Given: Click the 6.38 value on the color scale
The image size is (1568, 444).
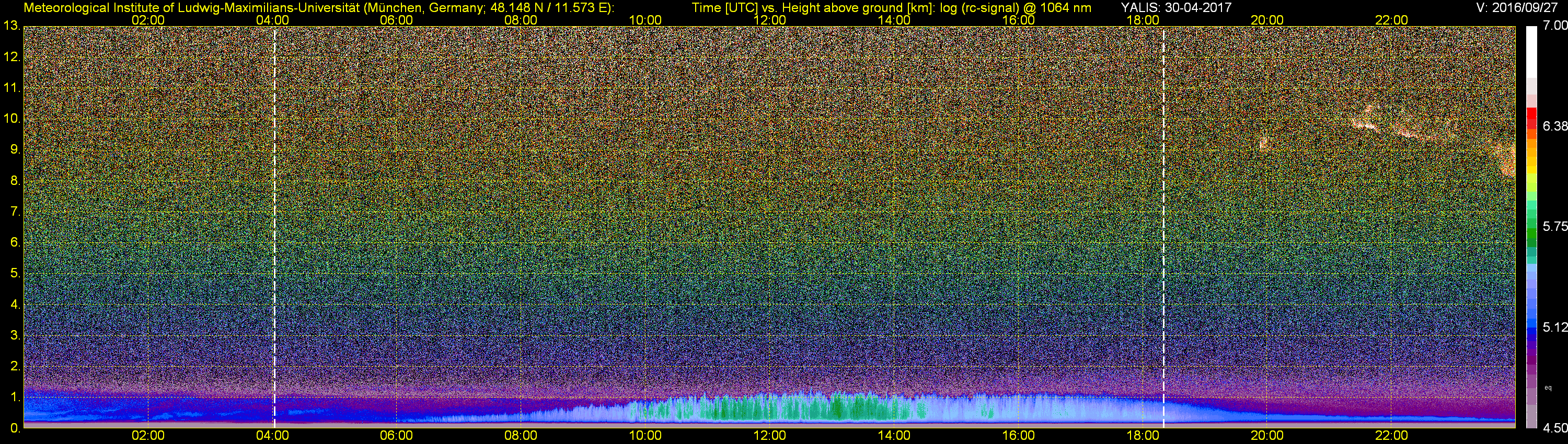Looking at the screenshot, I should point(1555,126).
